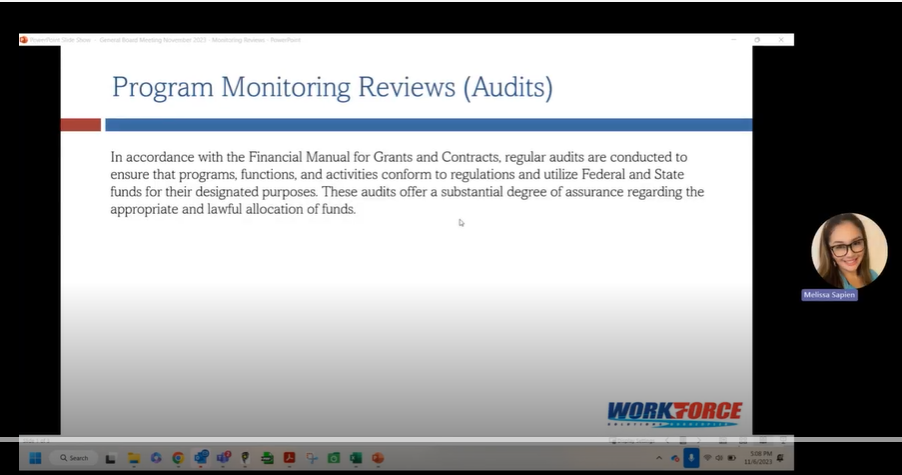Advance to the next slide arrow
The width and height of the screenshot is (902, 475).
pyautogui.click(x=699, y=441)
